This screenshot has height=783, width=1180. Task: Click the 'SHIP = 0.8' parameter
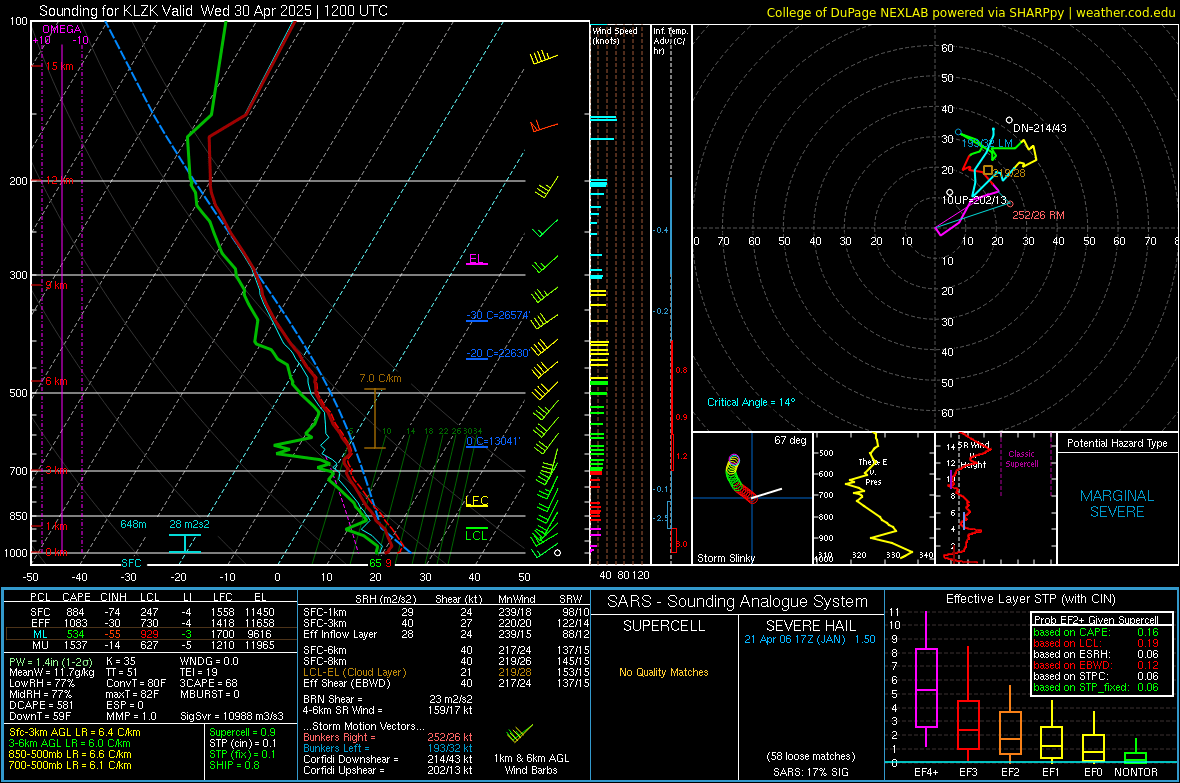(234, 765)
